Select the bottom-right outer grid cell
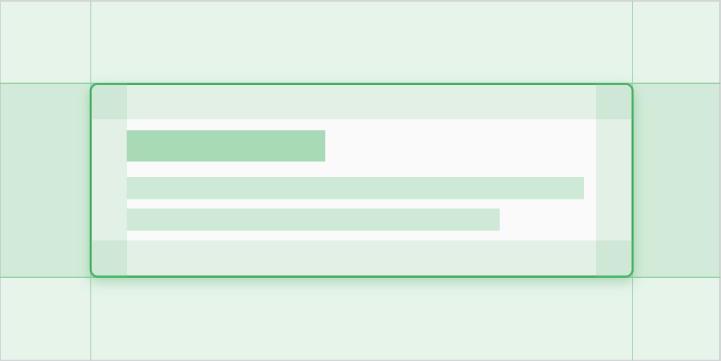 (676, 319)
